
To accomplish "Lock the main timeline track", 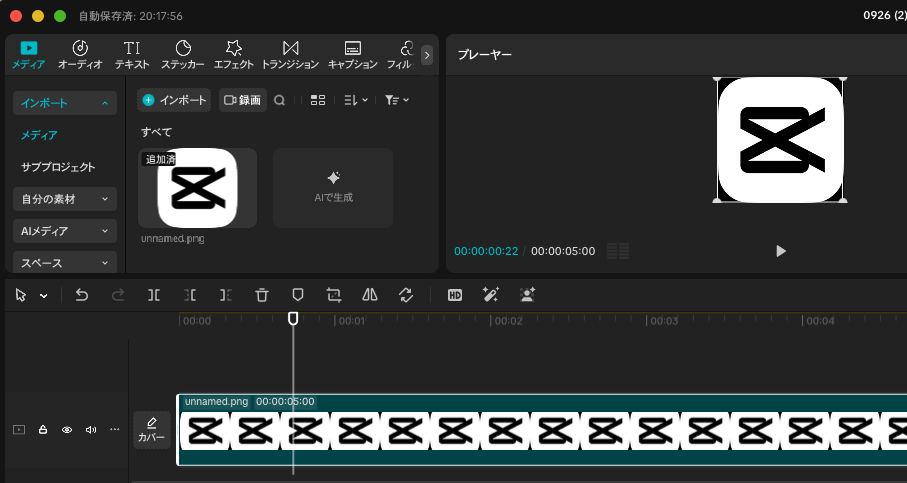I will coord(43,430).
